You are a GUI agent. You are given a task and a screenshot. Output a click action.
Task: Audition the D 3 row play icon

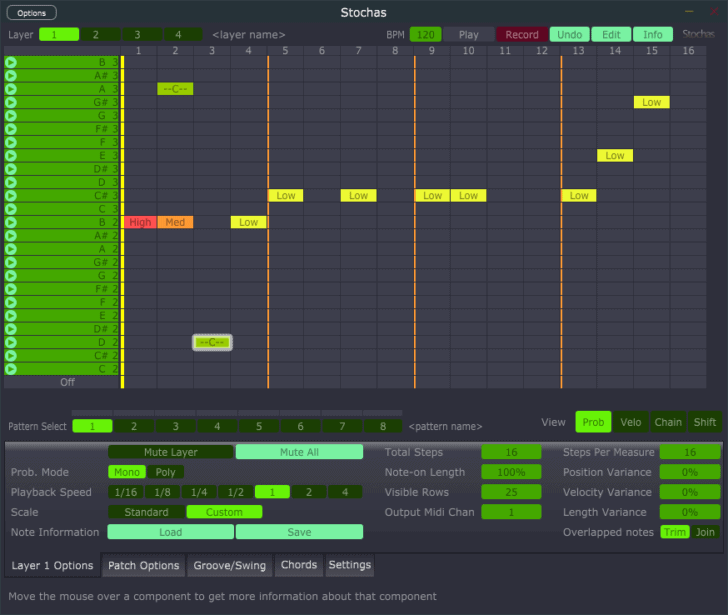tap(11, 182)
